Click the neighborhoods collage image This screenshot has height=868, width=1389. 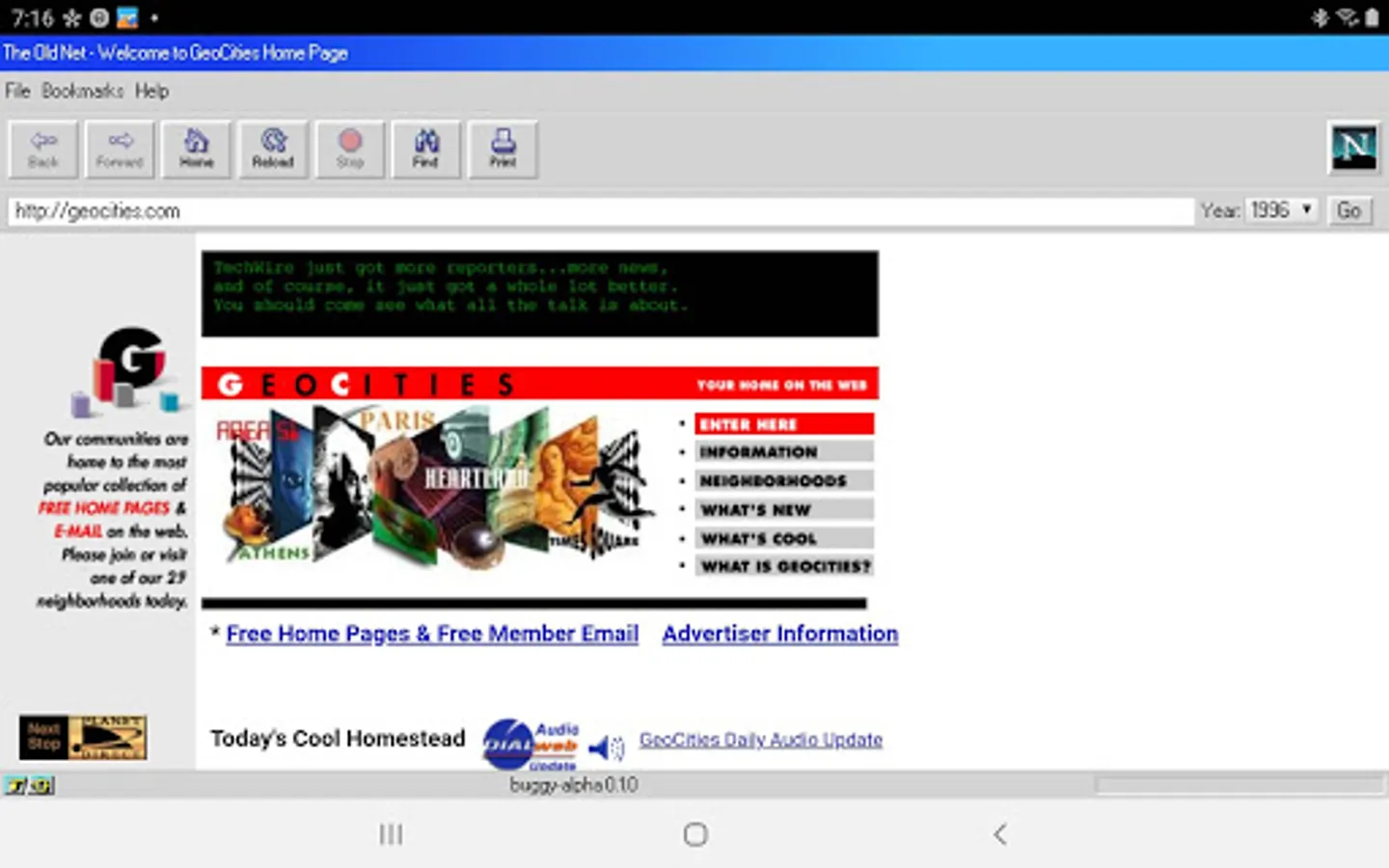point(434,490)
